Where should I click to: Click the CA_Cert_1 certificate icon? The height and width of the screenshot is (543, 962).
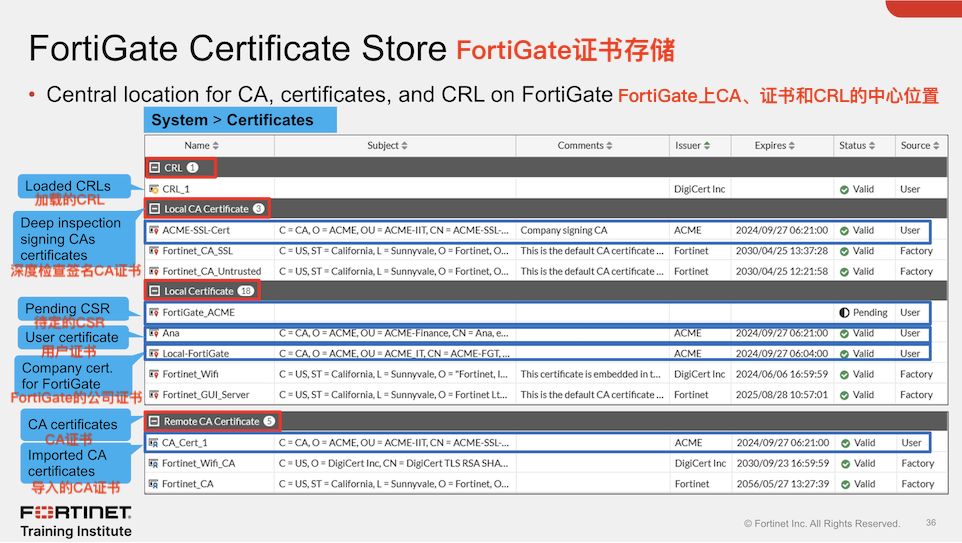[x=153, y=442]
